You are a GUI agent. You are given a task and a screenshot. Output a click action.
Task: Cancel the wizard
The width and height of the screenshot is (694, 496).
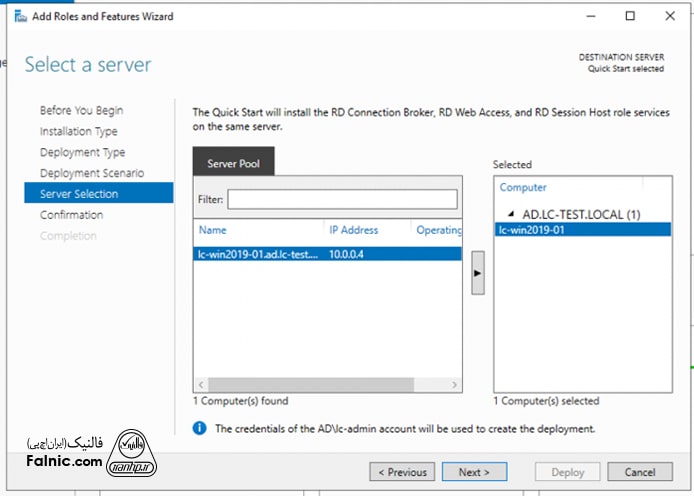tap(639, 472)
